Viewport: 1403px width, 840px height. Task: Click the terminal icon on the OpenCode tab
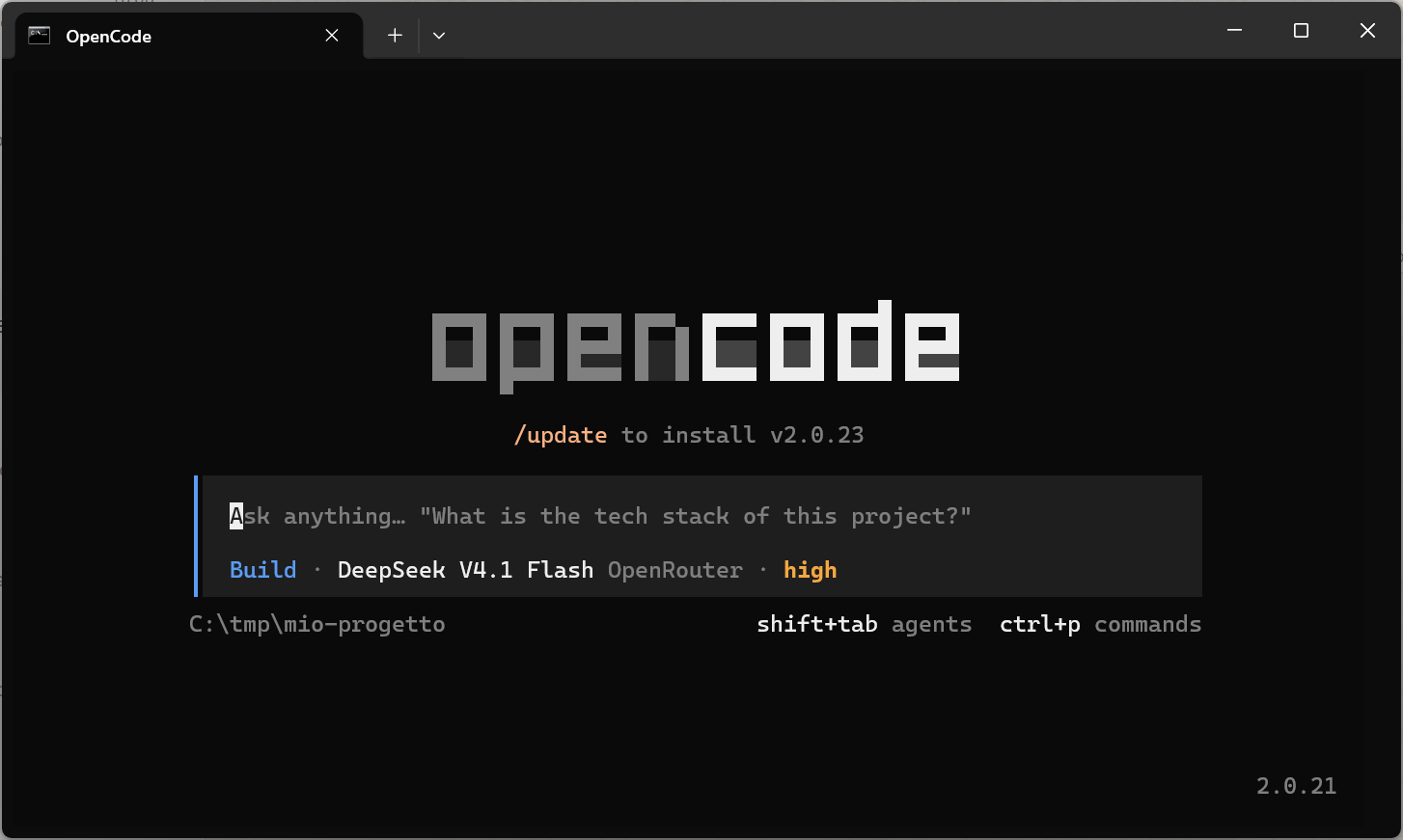[x=39, y=36]
